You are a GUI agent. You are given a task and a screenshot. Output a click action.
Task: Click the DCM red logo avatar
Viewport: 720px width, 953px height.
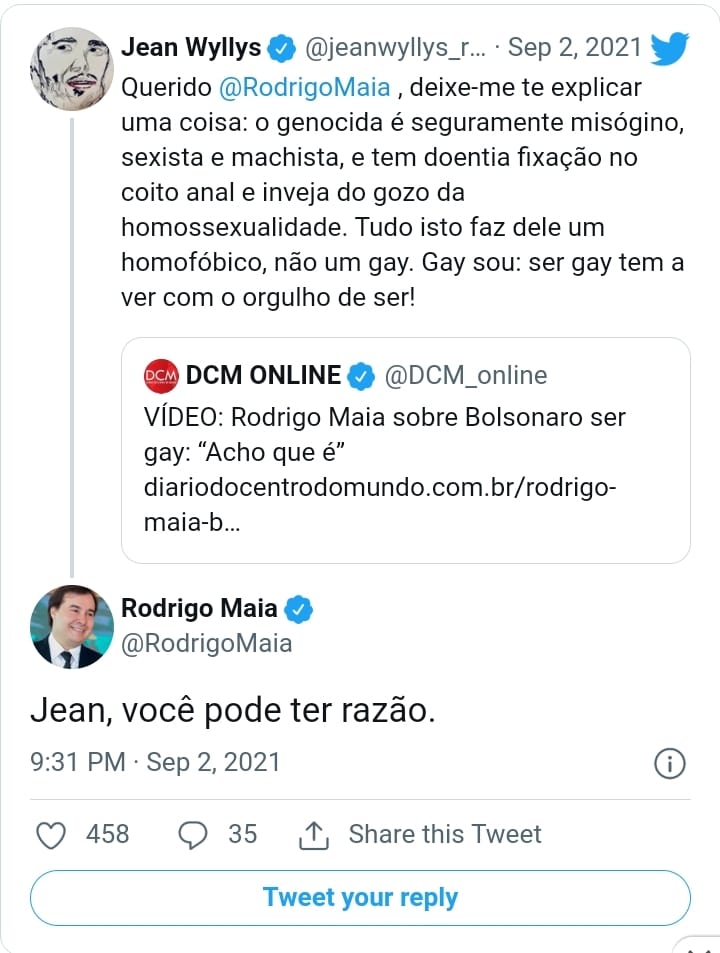pos(161,375)
